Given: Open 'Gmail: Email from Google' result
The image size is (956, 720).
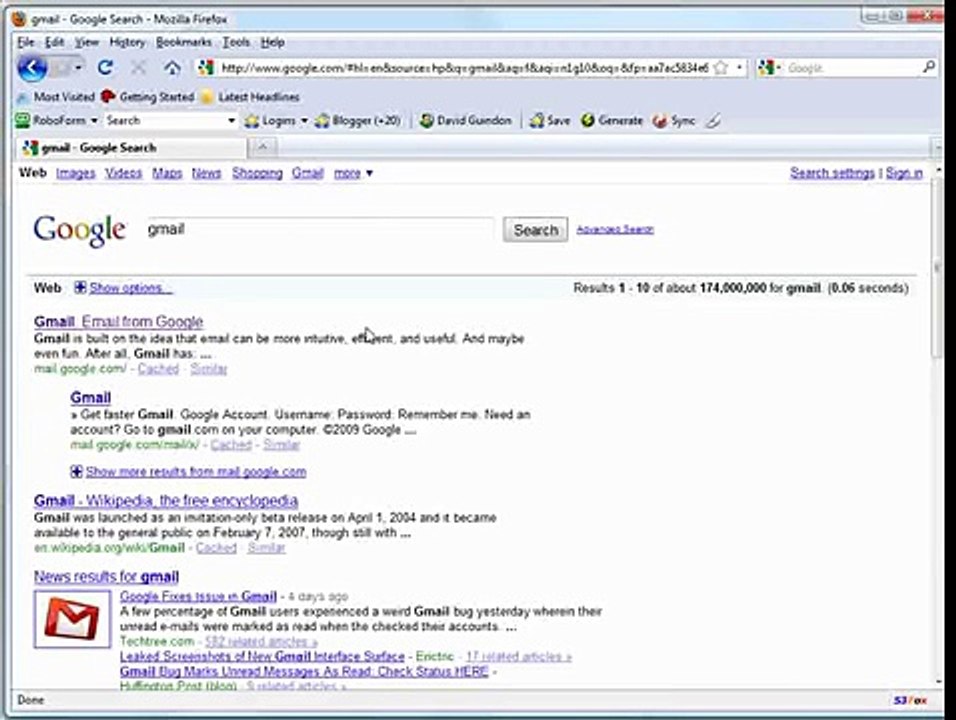Looking at the screenshot, I should pyautogui.click(x=119, y=321).
